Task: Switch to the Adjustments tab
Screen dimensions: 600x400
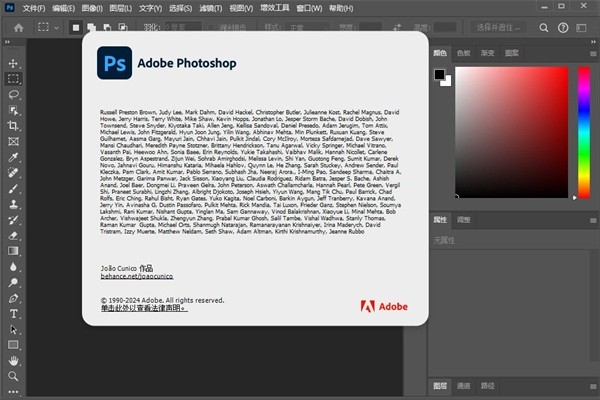Action: (463, 220)
